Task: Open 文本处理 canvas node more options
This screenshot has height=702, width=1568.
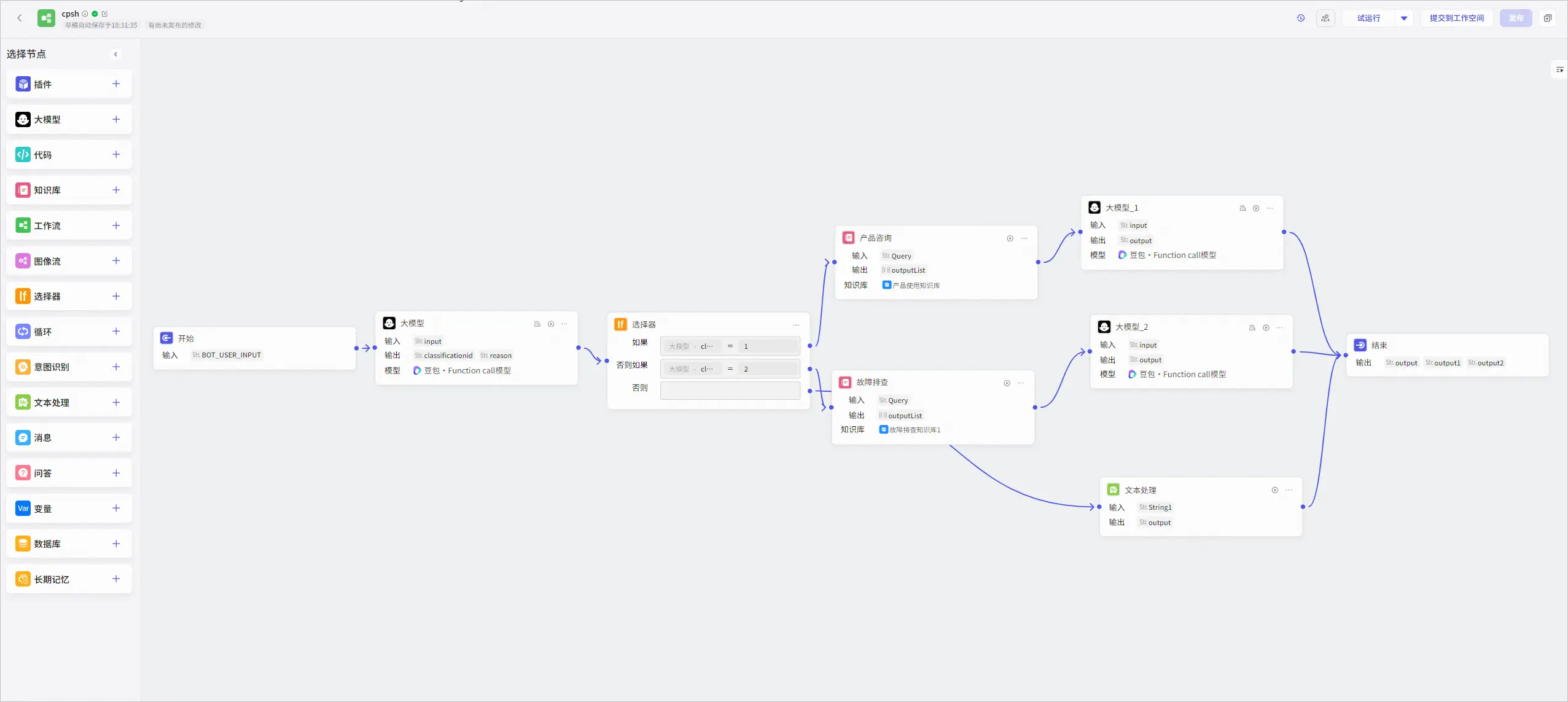Action: (1289, 490)
